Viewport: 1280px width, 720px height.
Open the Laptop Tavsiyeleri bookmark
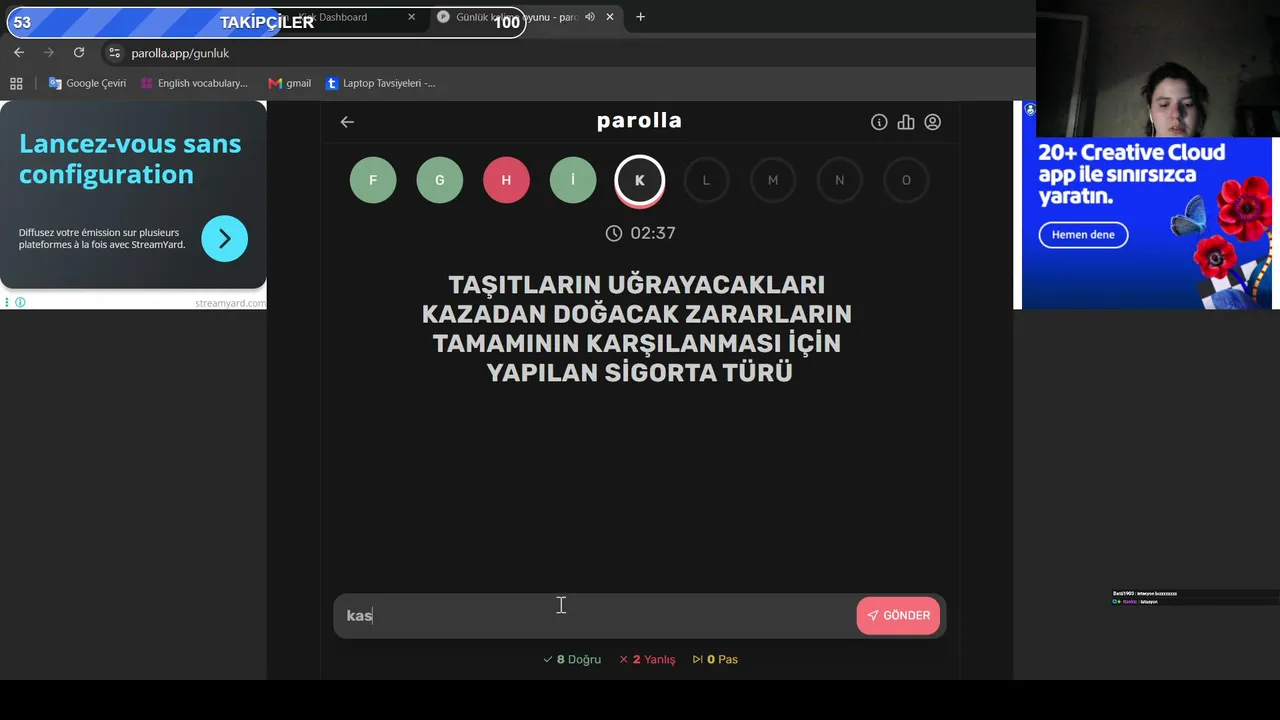click(381, 83)
